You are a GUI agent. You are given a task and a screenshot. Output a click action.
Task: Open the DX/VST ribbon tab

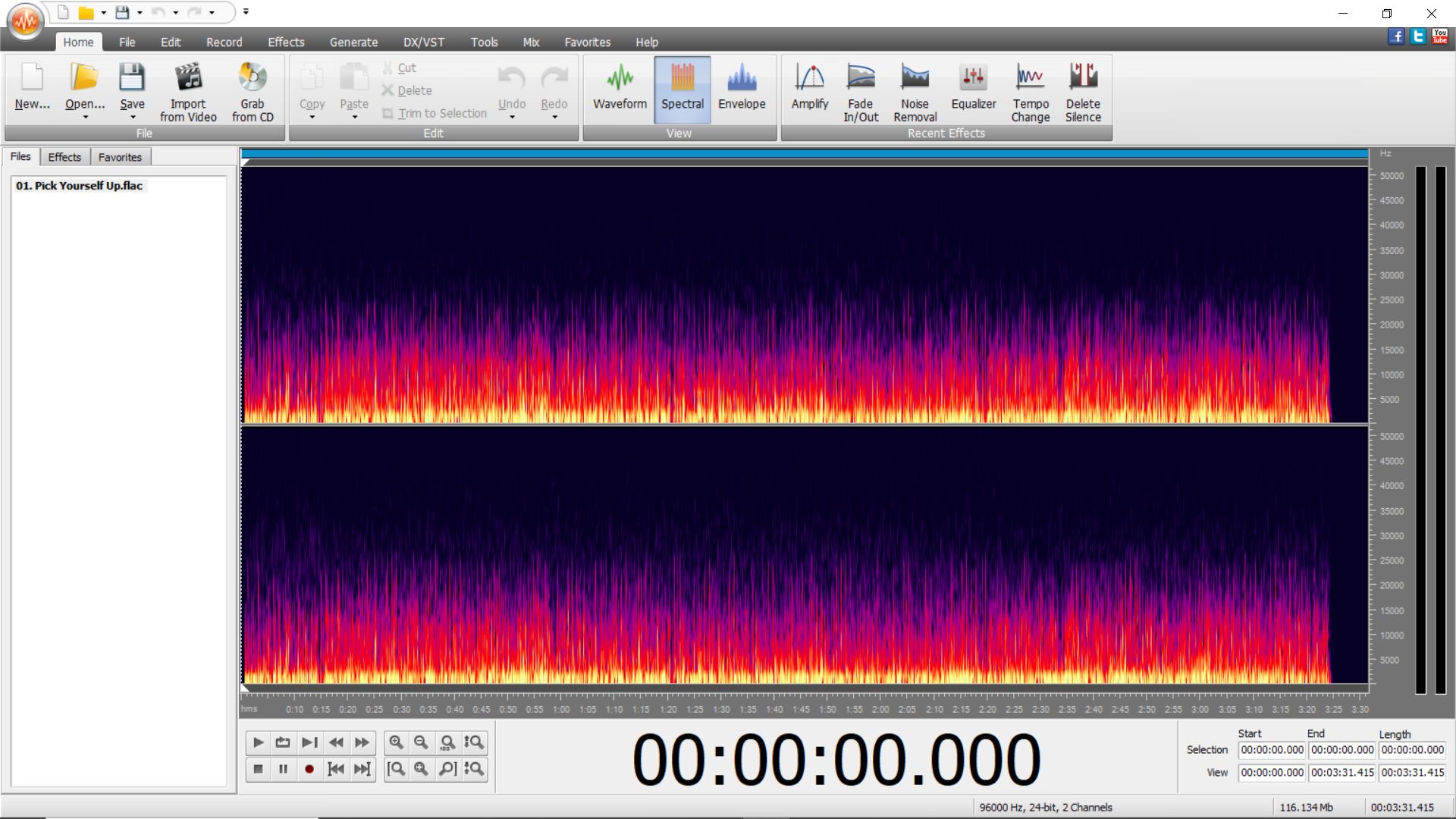pyautogui.click(x=424, y=42)
